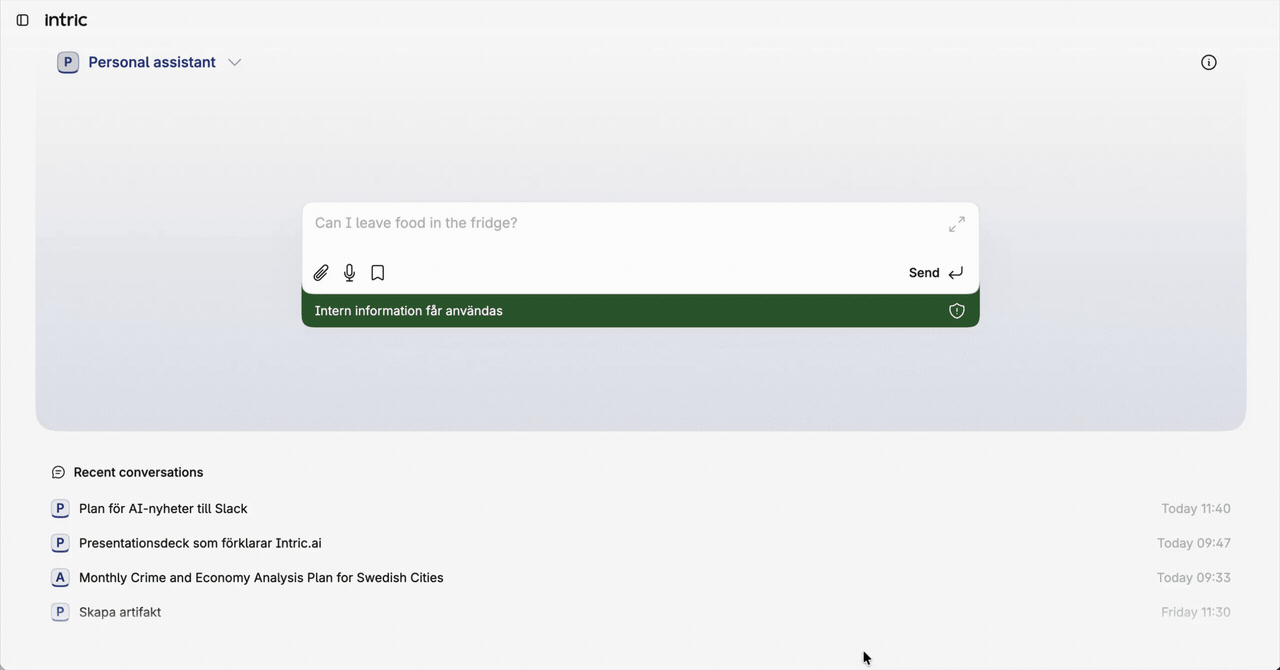Select the Personal assistant title
The height and width of the screenshot is (670, 1280).
152,62
